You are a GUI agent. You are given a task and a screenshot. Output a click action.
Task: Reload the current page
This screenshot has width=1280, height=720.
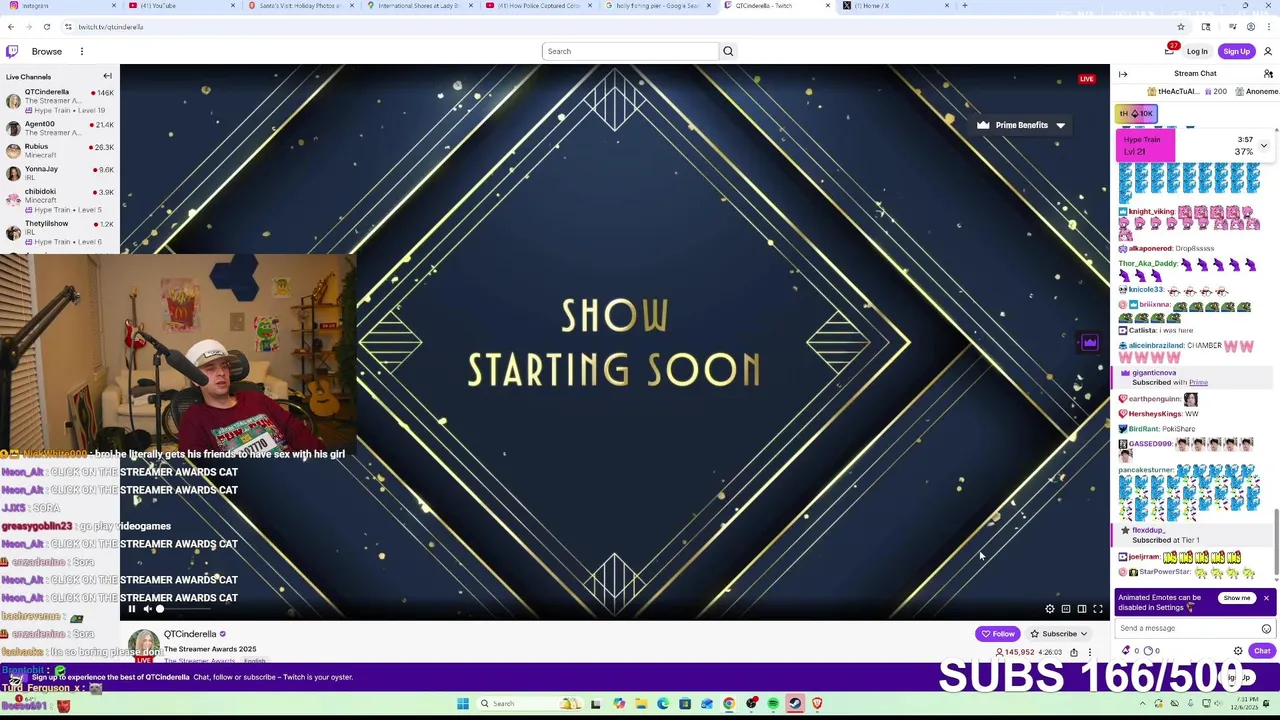coord(46,27)
